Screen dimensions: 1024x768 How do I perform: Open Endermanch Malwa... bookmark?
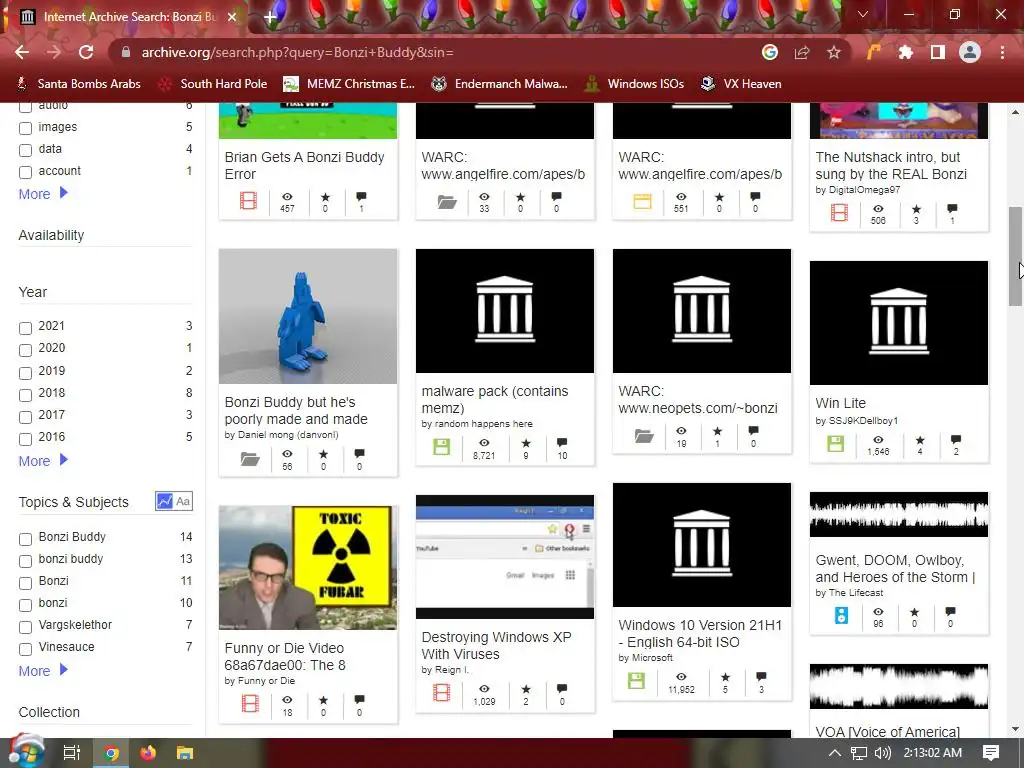500,84
